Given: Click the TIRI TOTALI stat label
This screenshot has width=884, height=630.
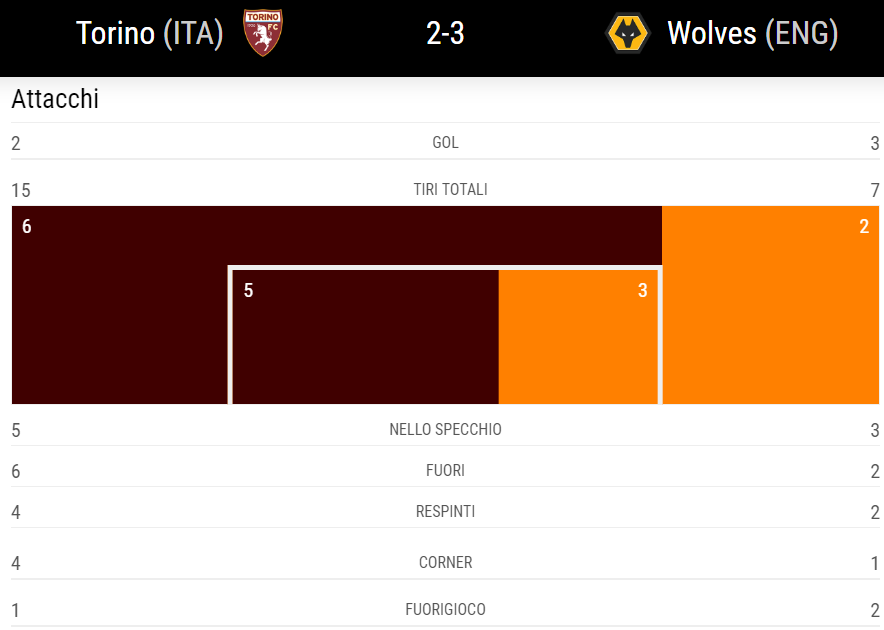Looking at the screenshot, I should click(450, 189).
